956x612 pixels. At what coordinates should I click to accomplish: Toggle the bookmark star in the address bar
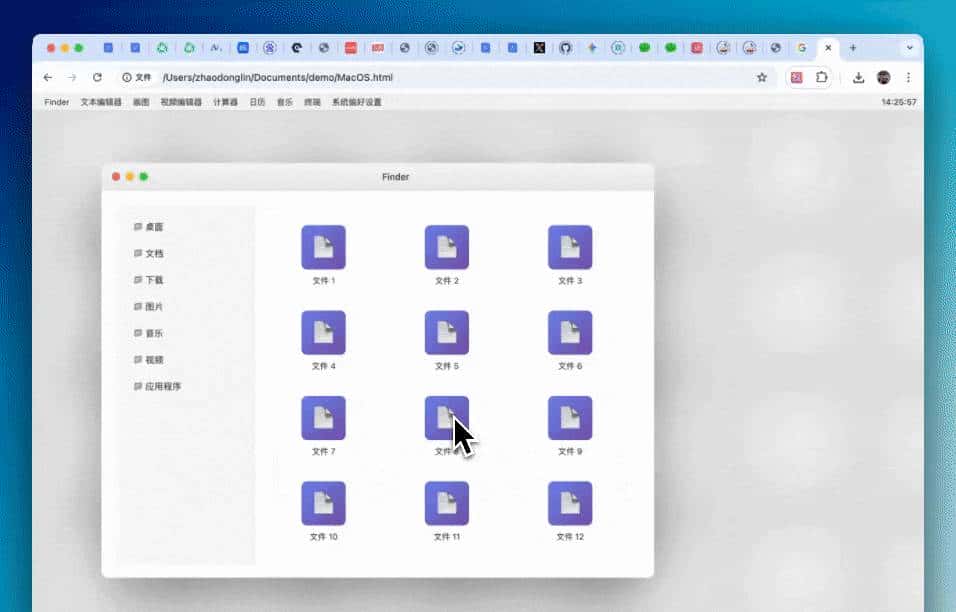pyautogui.click(x=762, y=76)
